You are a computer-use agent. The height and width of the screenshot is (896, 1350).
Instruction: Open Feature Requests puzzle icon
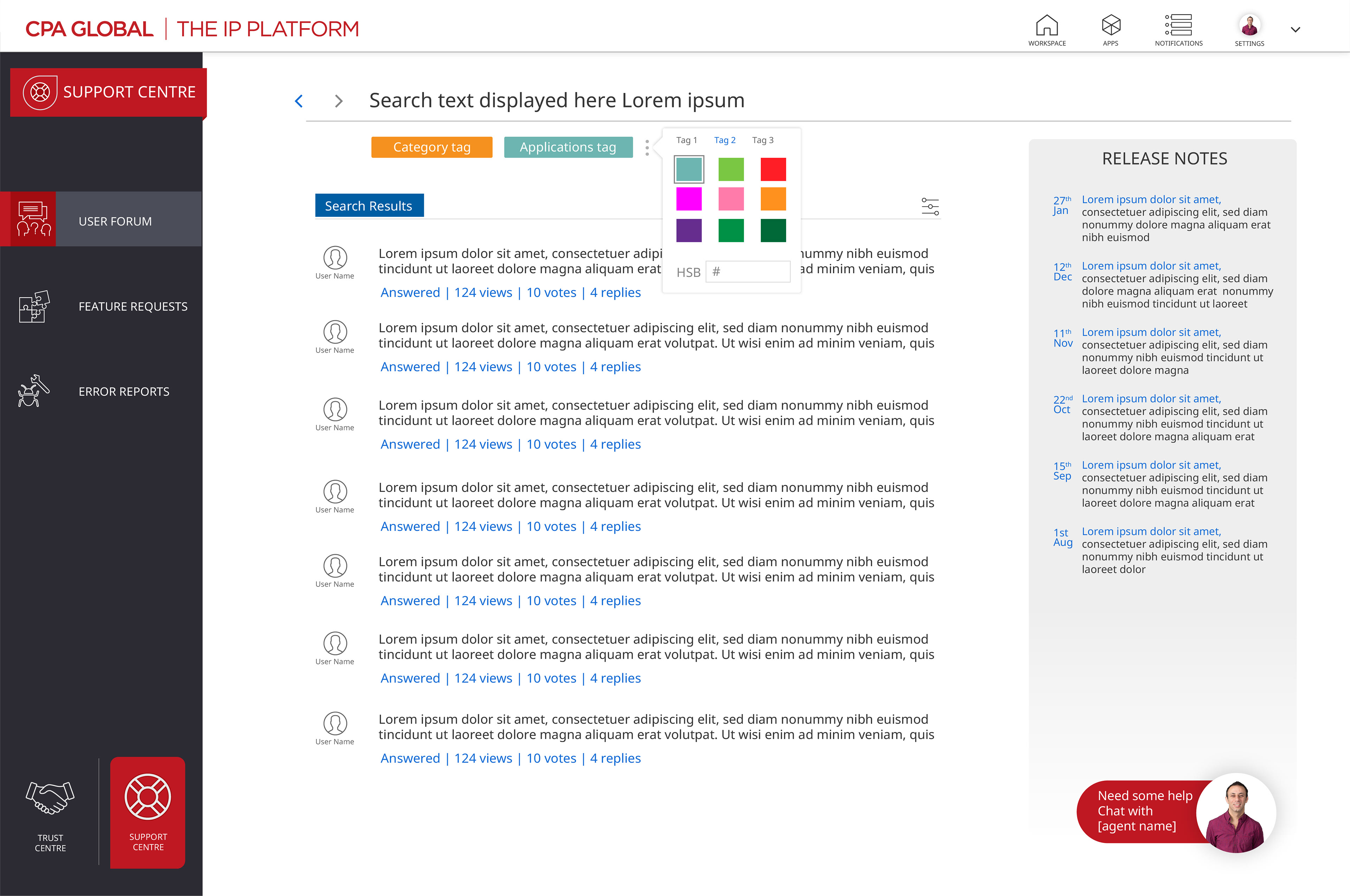coord(34,306)
